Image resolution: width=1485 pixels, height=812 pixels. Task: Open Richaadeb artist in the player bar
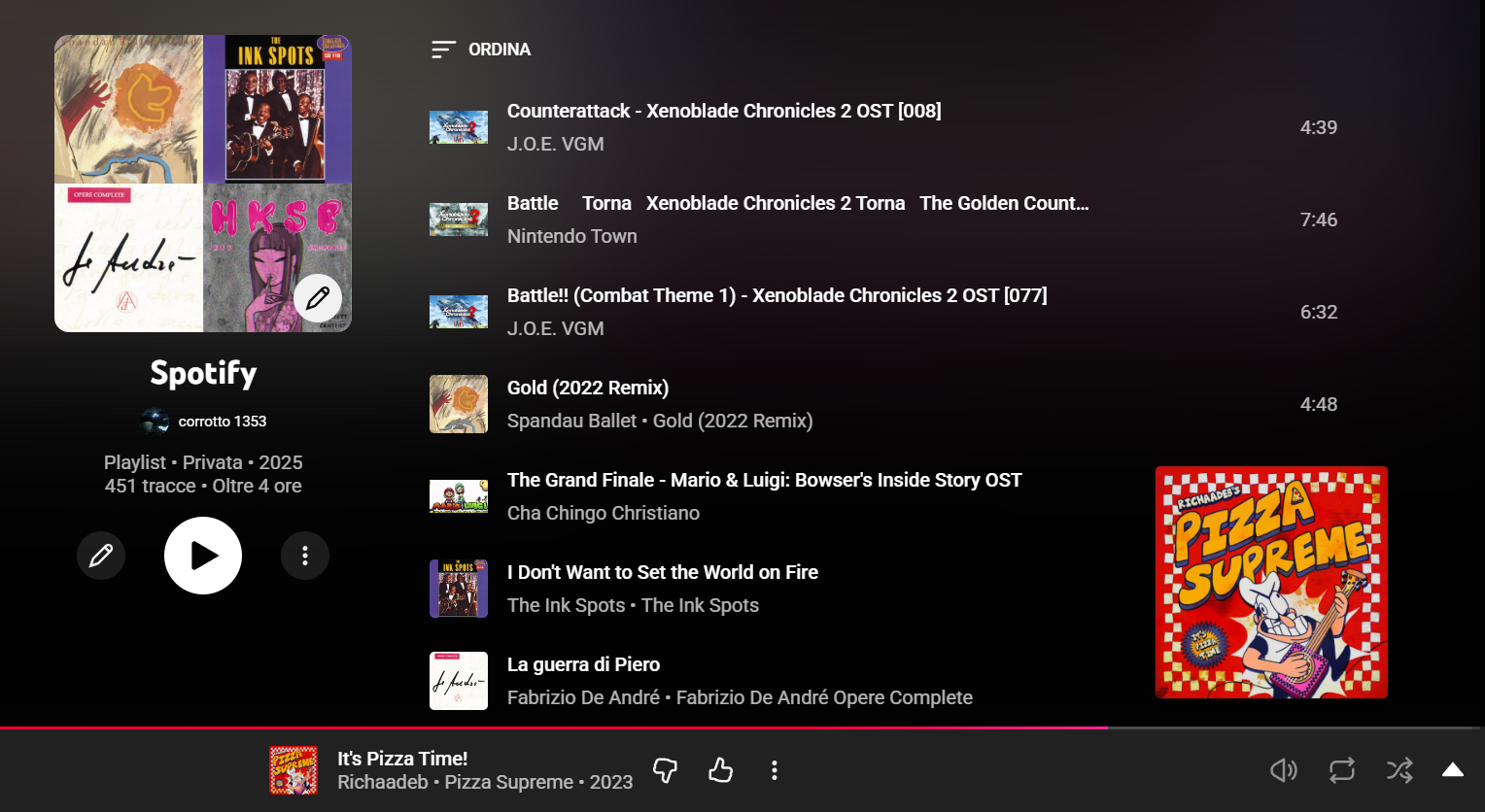pyautogui.click(x=383, y=782)
